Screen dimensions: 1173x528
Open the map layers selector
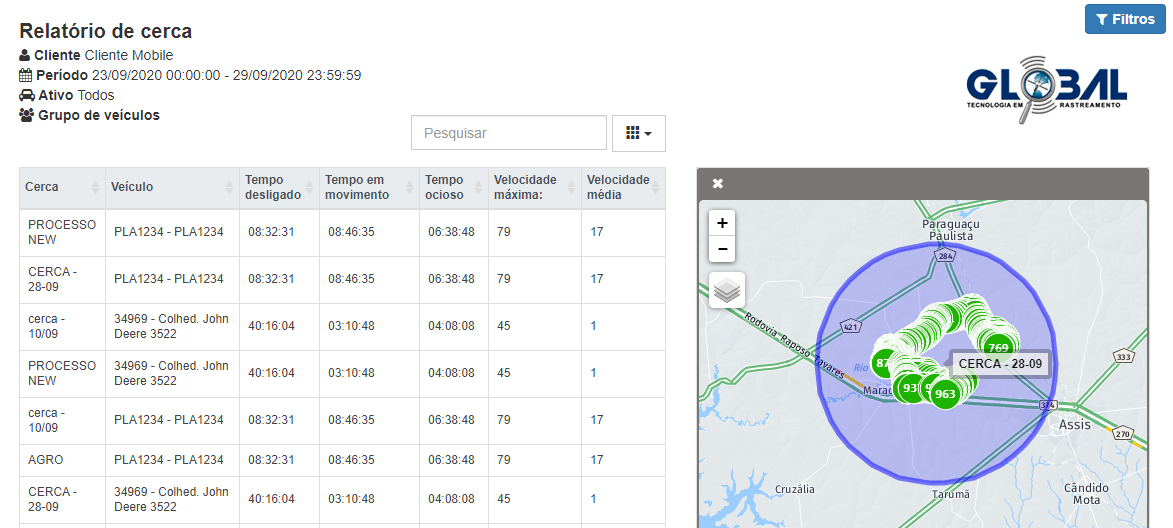click(x=727, y=291)
